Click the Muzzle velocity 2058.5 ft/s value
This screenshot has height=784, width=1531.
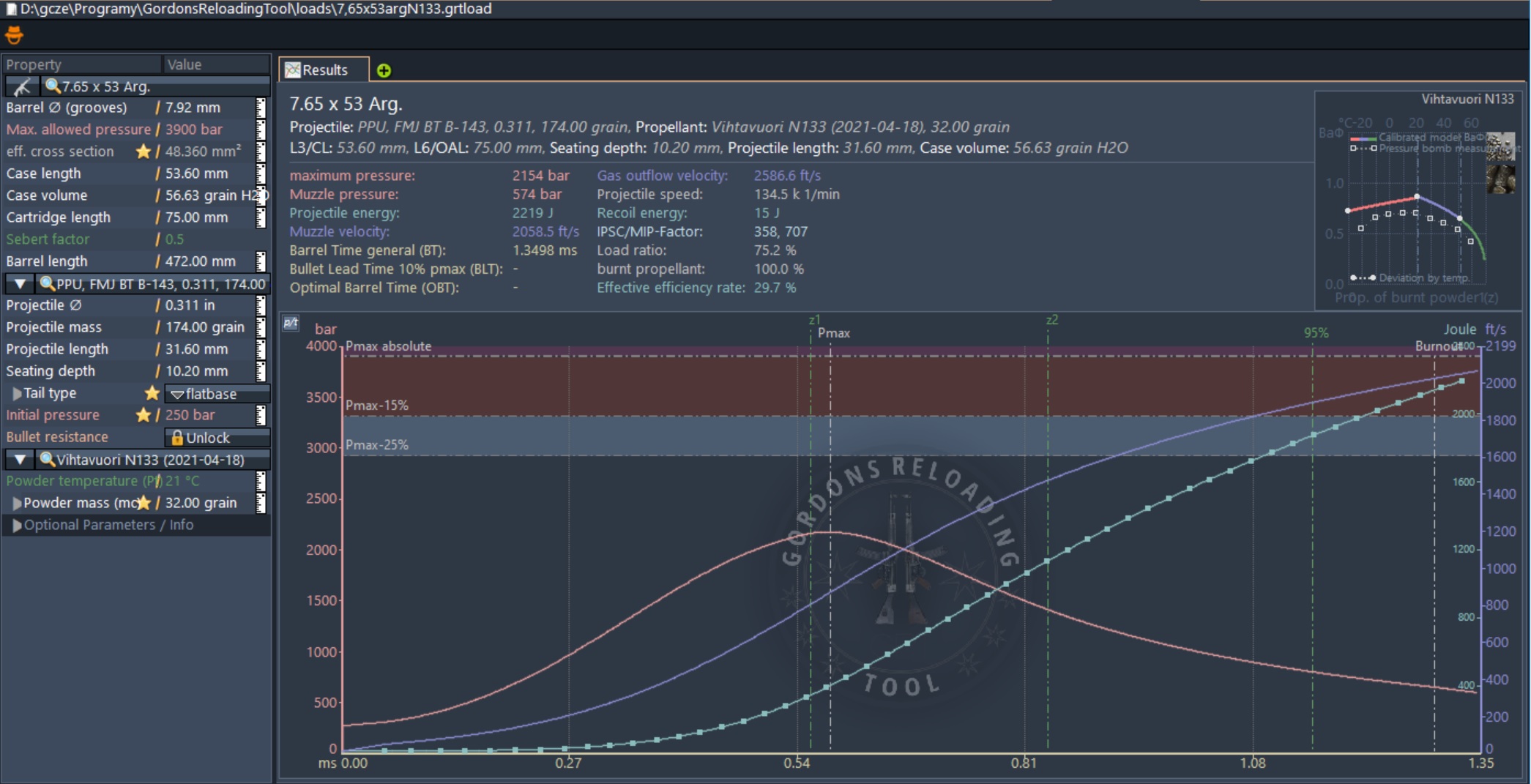(545, 231)
